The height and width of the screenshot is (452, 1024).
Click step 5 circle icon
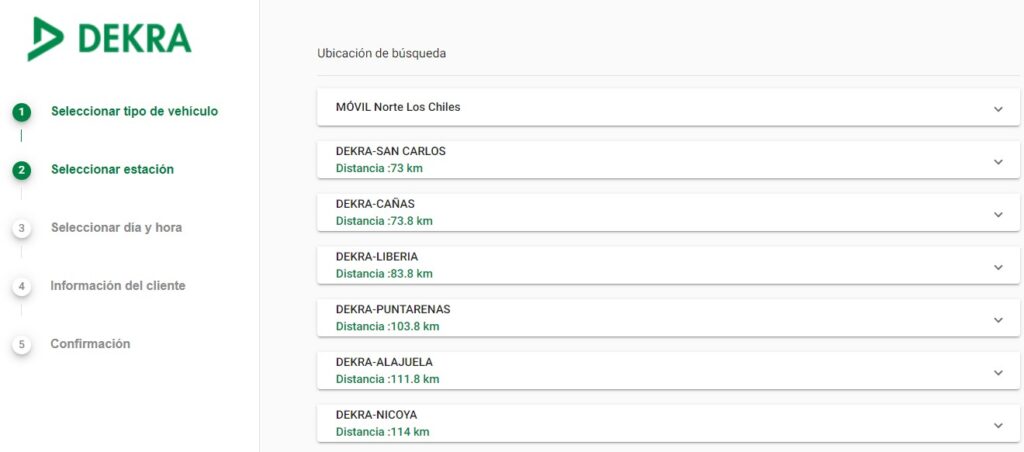(22, 344)
